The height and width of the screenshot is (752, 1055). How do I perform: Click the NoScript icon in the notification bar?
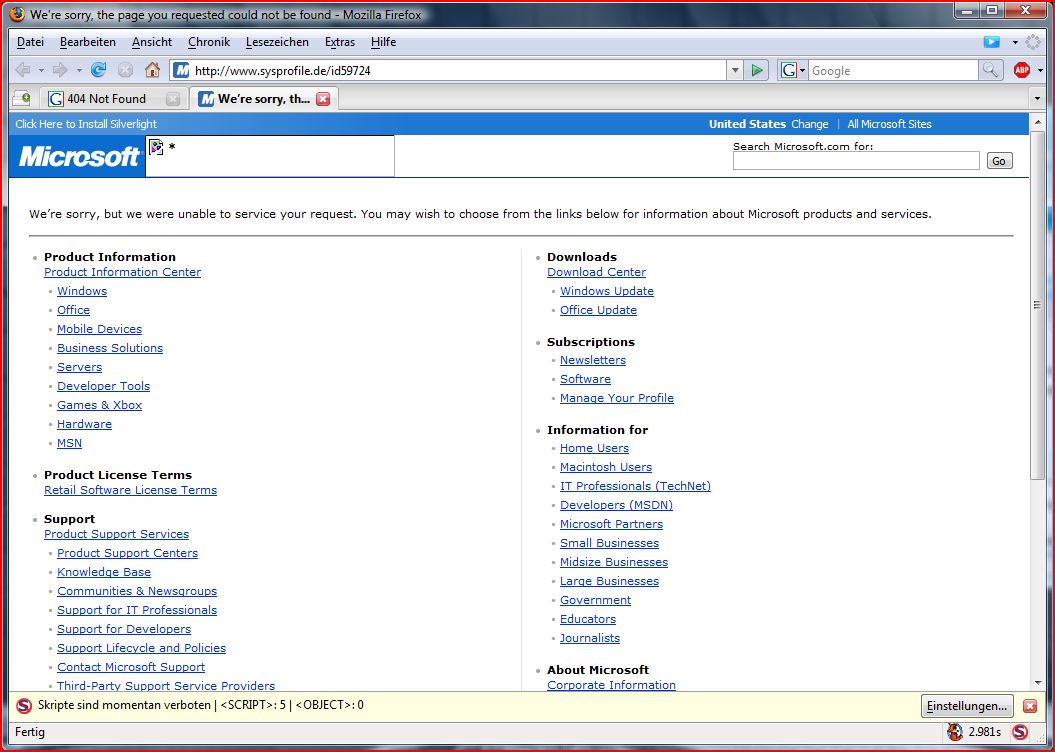24,706
